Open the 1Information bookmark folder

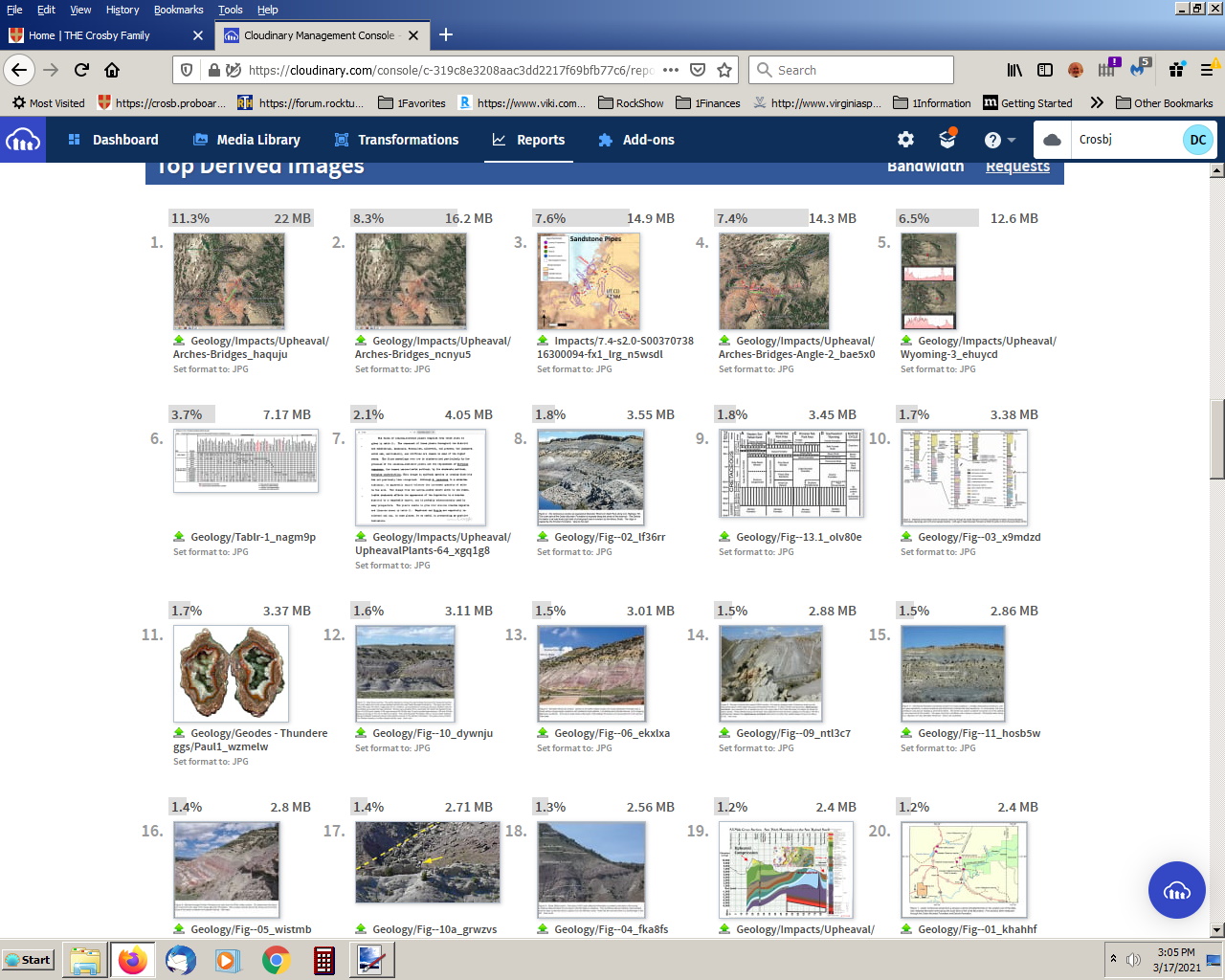[x=932, y=103]
